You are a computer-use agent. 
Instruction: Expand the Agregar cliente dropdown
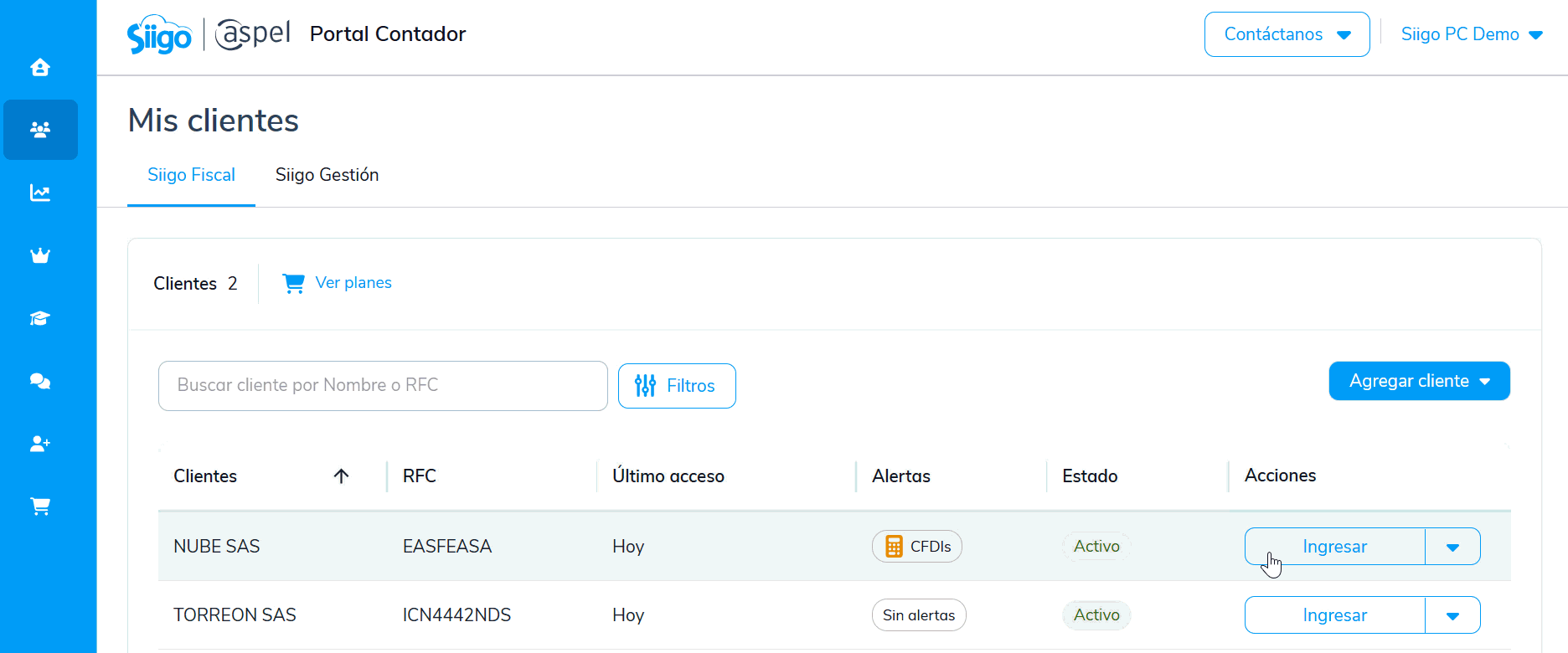click(x=1419, y=381)
